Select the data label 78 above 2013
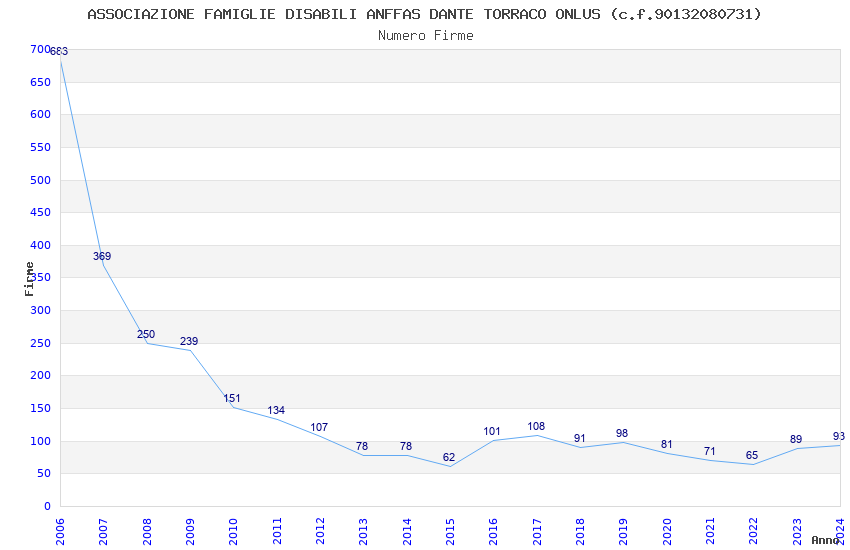Screen dimensions: 850x550 click(362, 447)
